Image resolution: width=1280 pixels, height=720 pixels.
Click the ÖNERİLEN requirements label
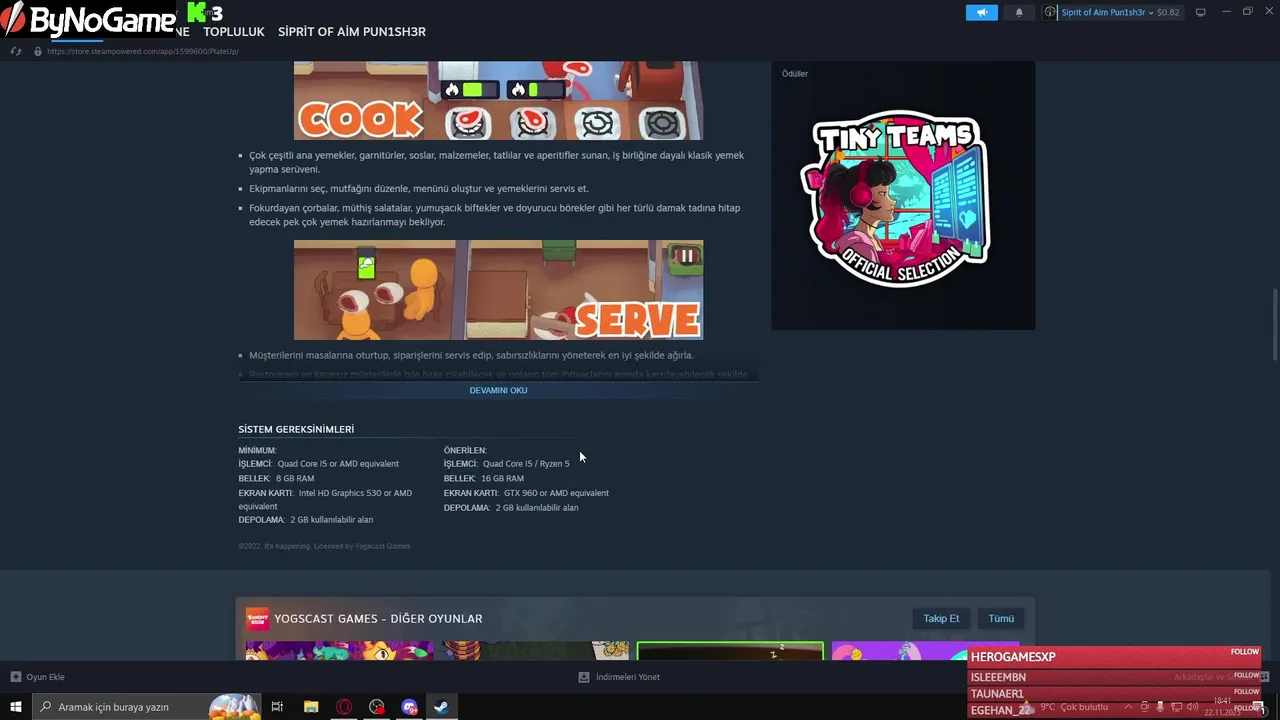click(x=465, y=450)
